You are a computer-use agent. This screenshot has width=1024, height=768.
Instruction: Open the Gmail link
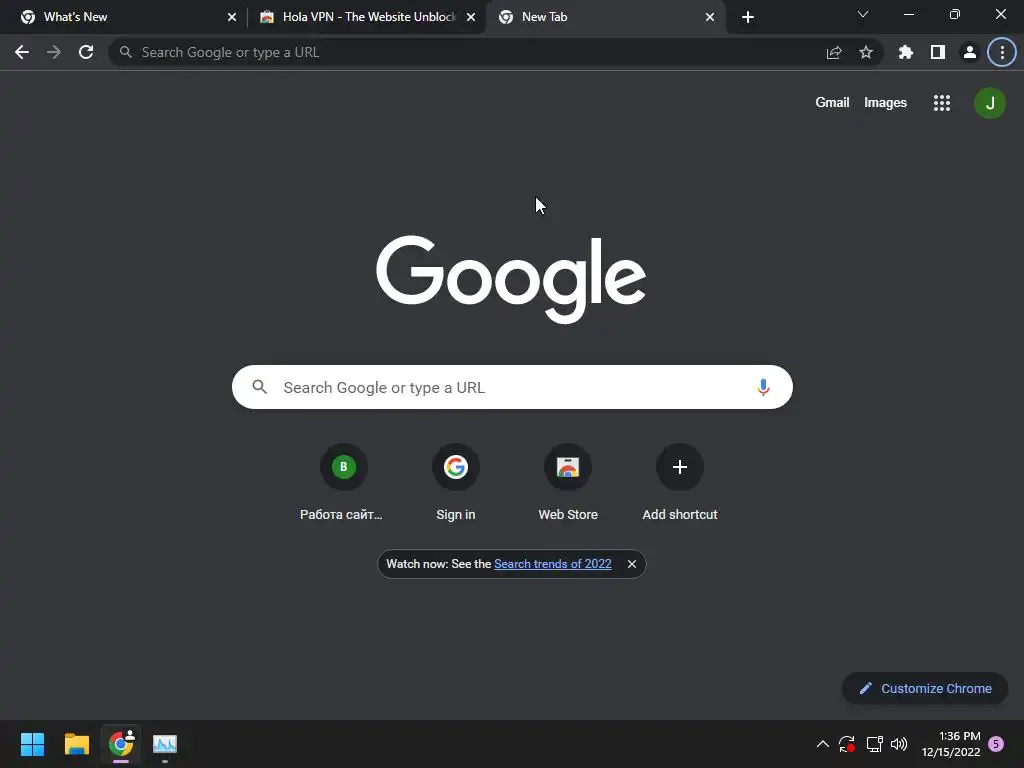point(832,103)
